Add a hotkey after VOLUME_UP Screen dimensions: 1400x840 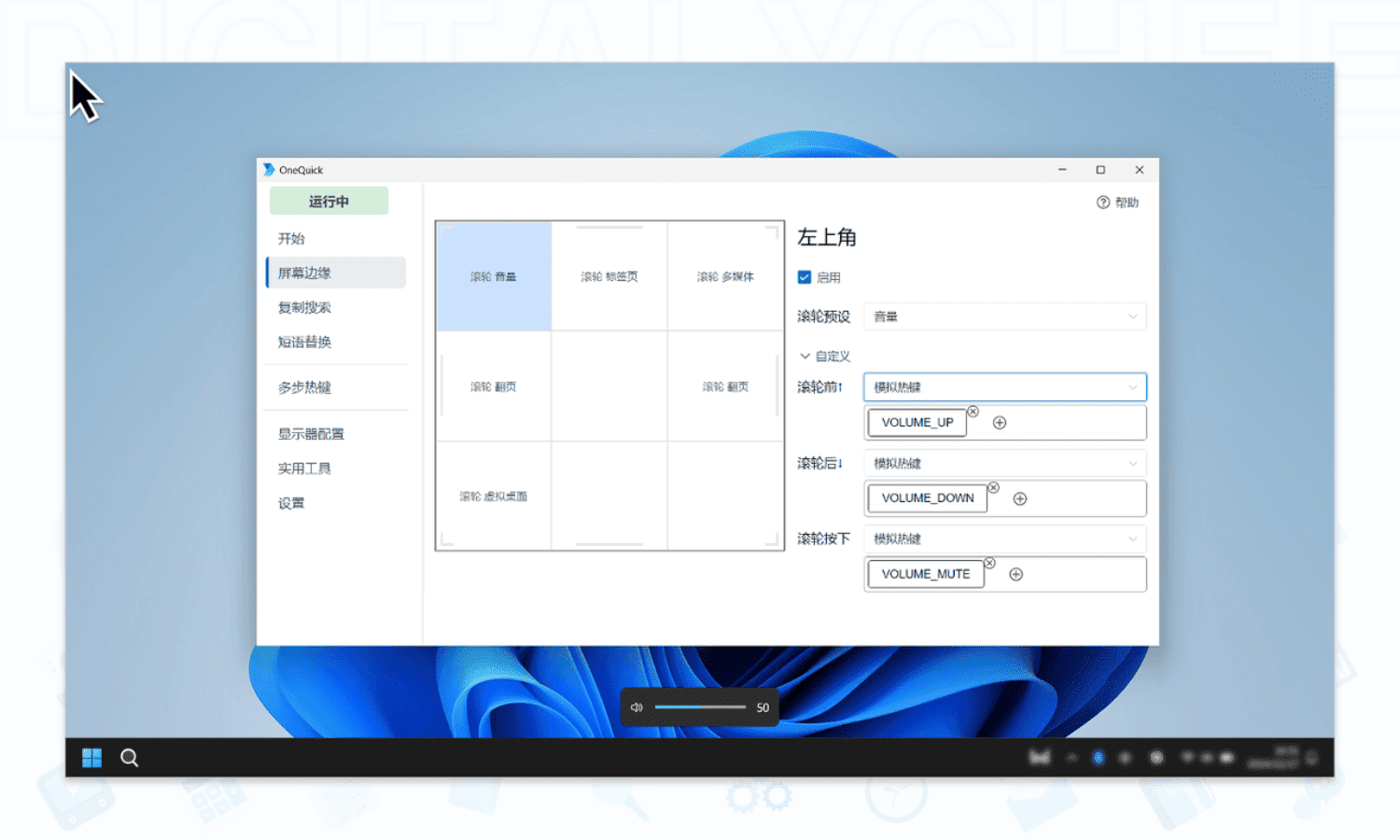coord(1000,423)
